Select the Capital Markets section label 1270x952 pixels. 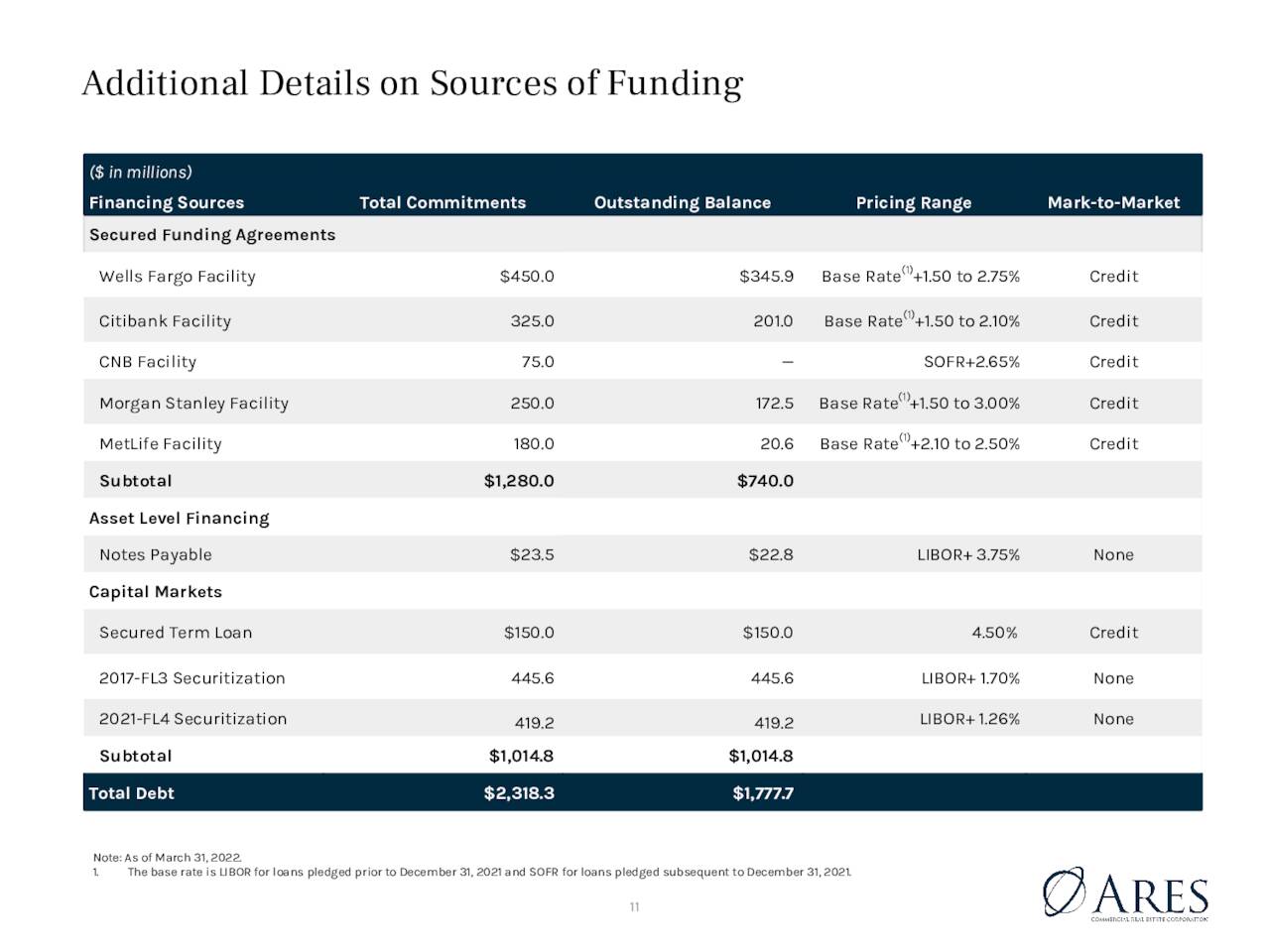156,592
